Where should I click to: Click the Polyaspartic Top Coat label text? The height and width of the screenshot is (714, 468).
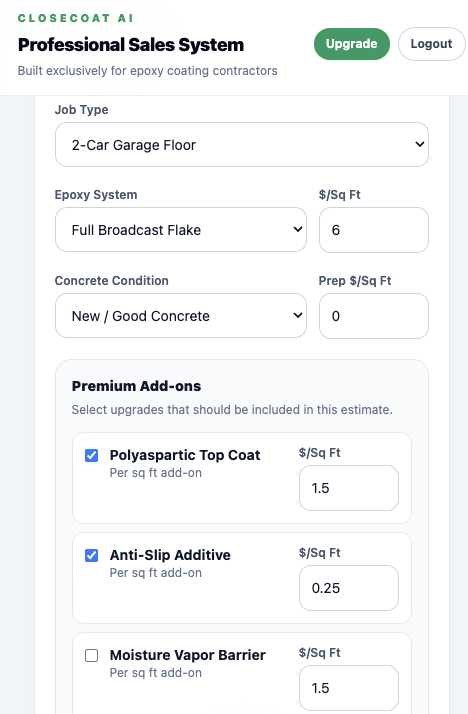click(x=185, y=455)
